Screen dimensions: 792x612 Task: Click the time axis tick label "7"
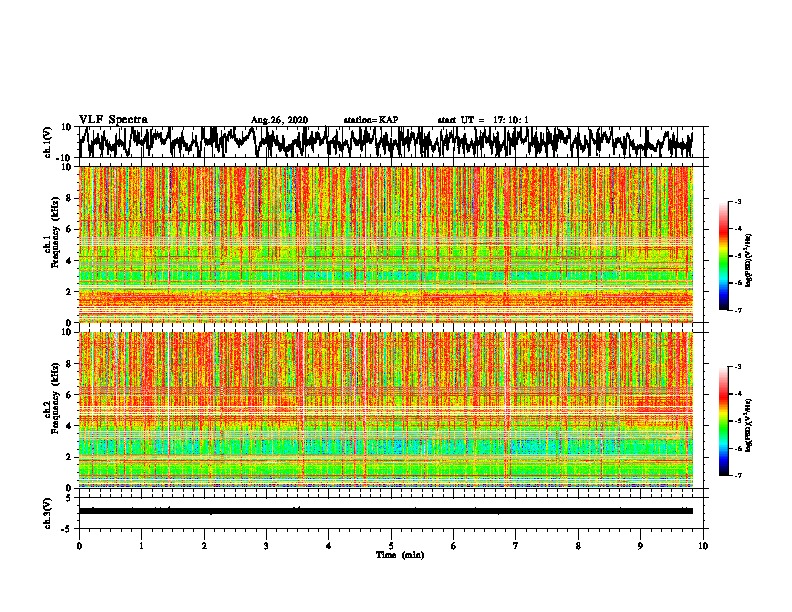coord(516,546)
